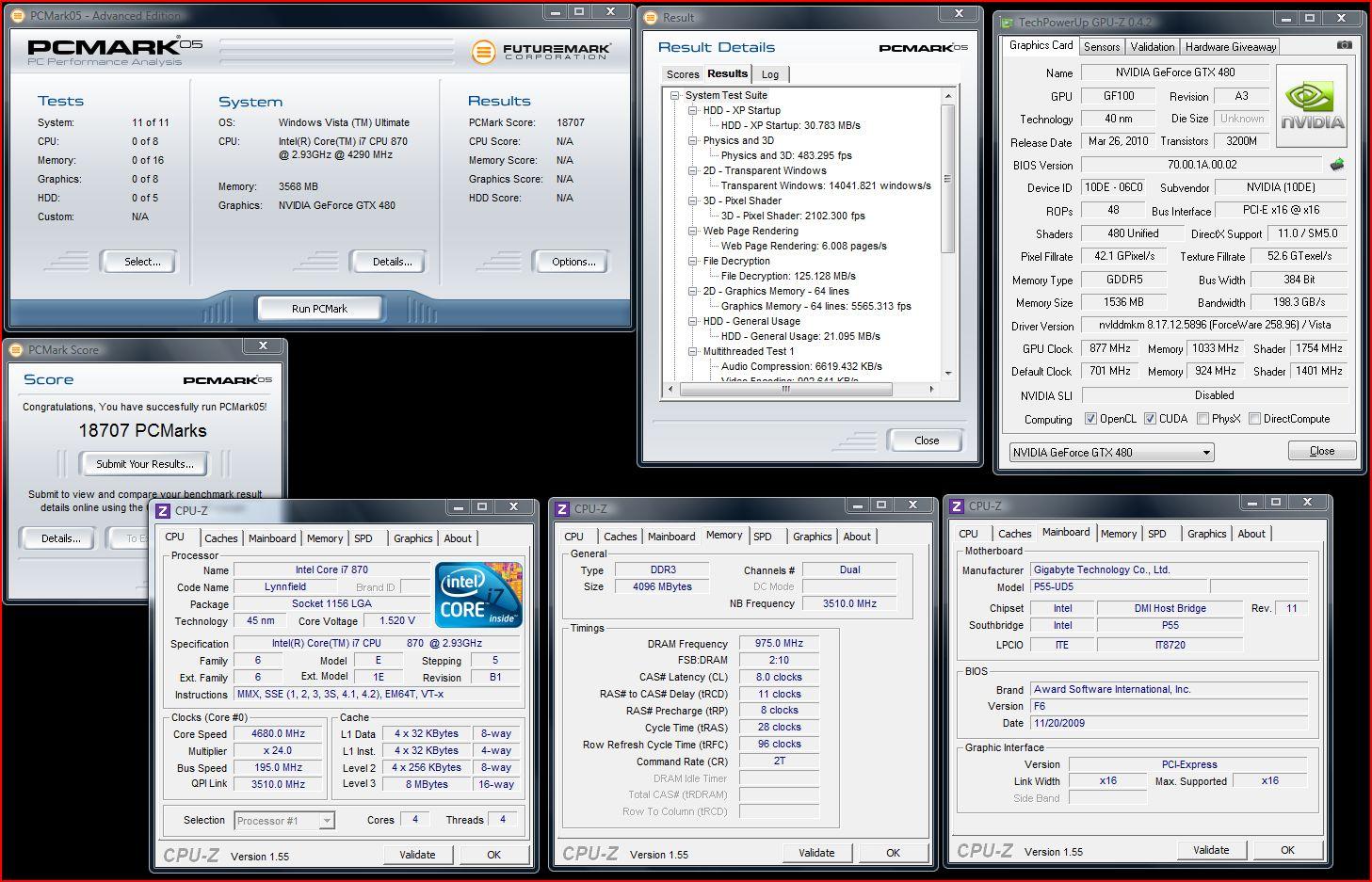Click the DRAM Frequency 975.0 MHz field
This screenshot has width=1372, height=882.
(779, 644)
